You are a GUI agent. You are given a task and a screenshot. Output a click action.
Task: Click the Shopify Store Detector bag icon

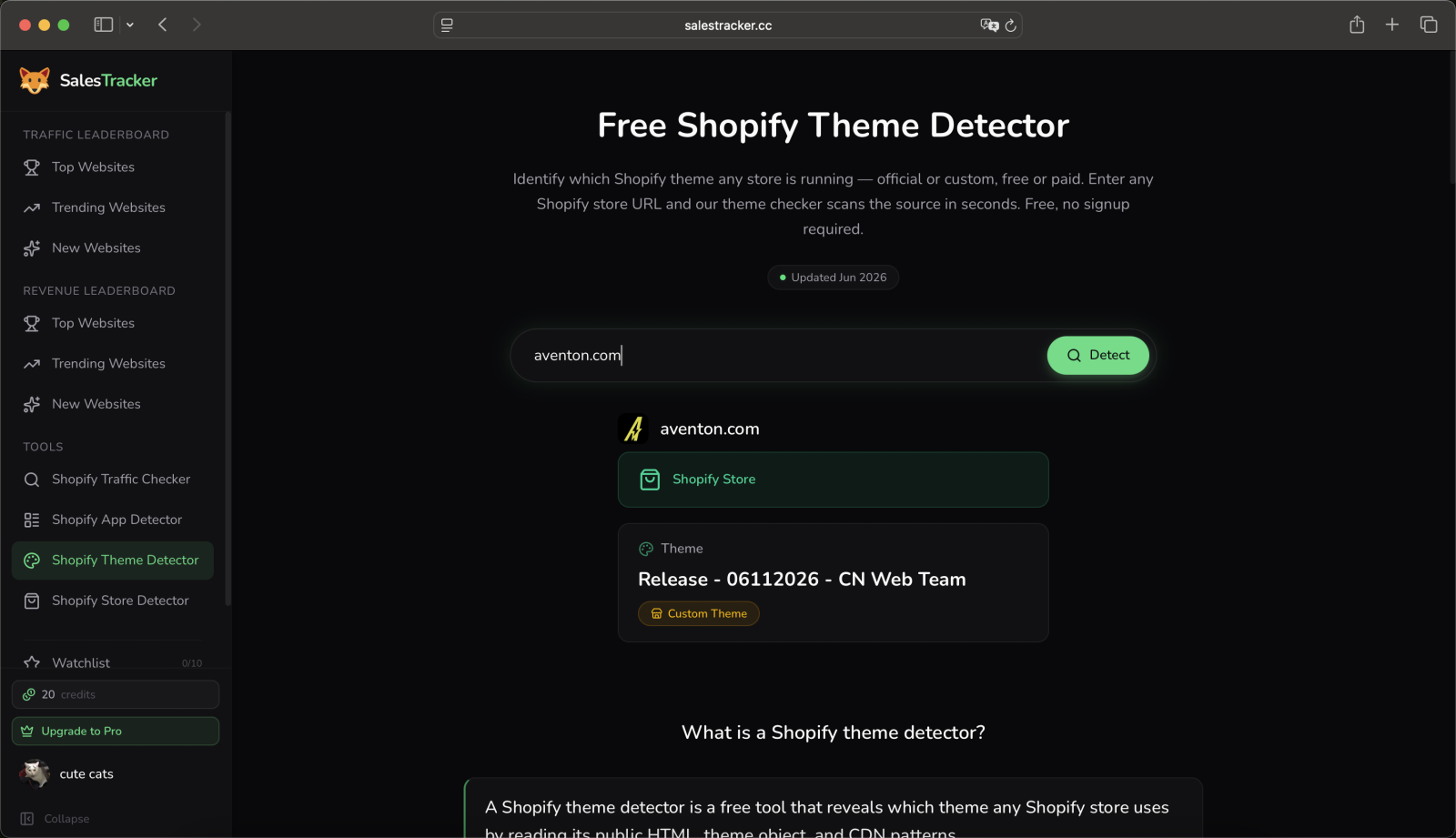[x=32, y=601]
